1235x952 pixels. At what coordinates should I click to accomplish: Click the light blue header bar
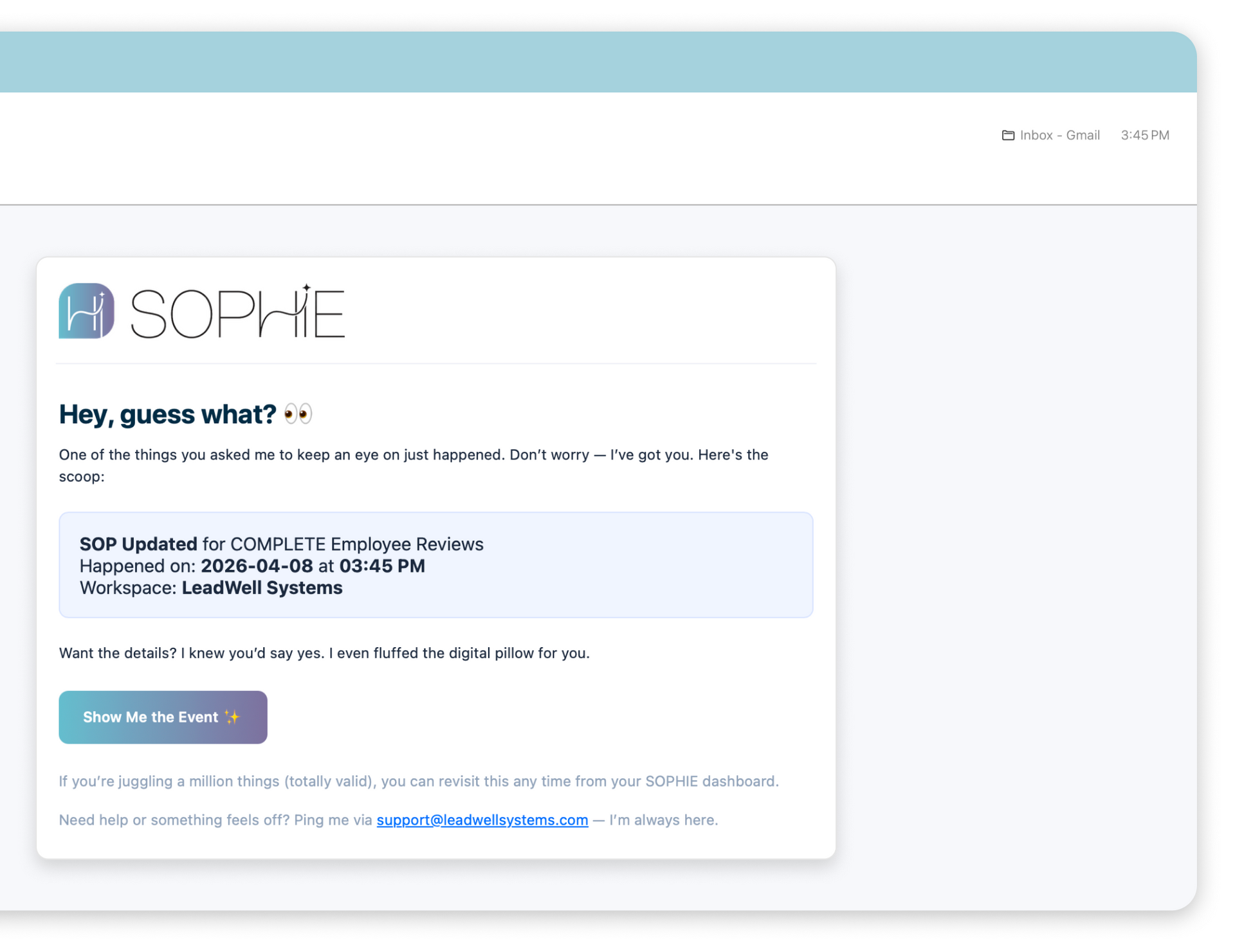579,62
